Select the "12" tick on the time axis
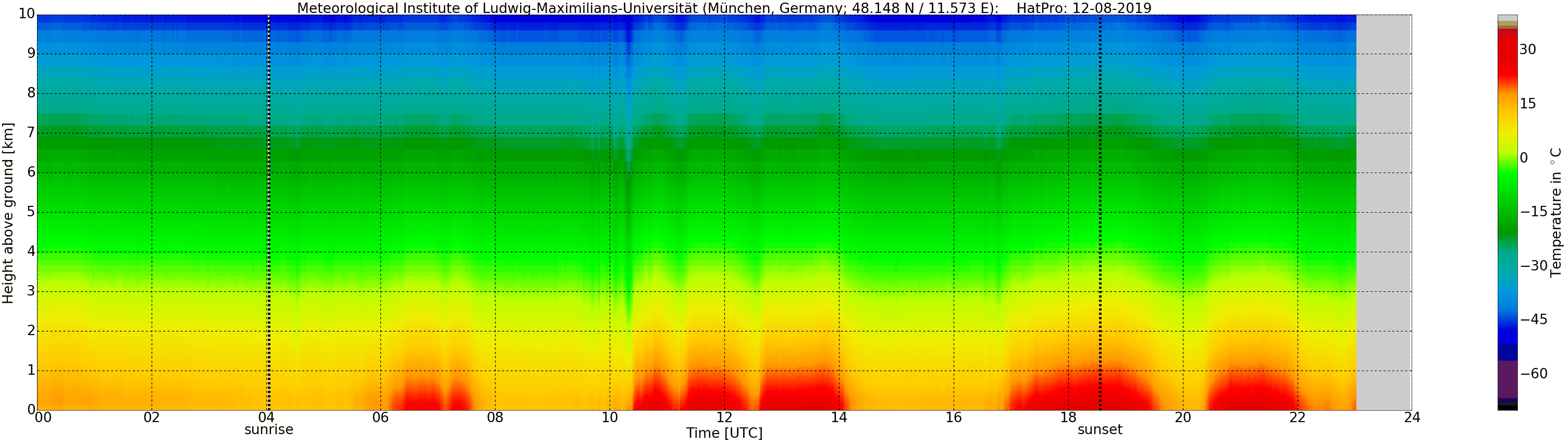 (724, 417)
